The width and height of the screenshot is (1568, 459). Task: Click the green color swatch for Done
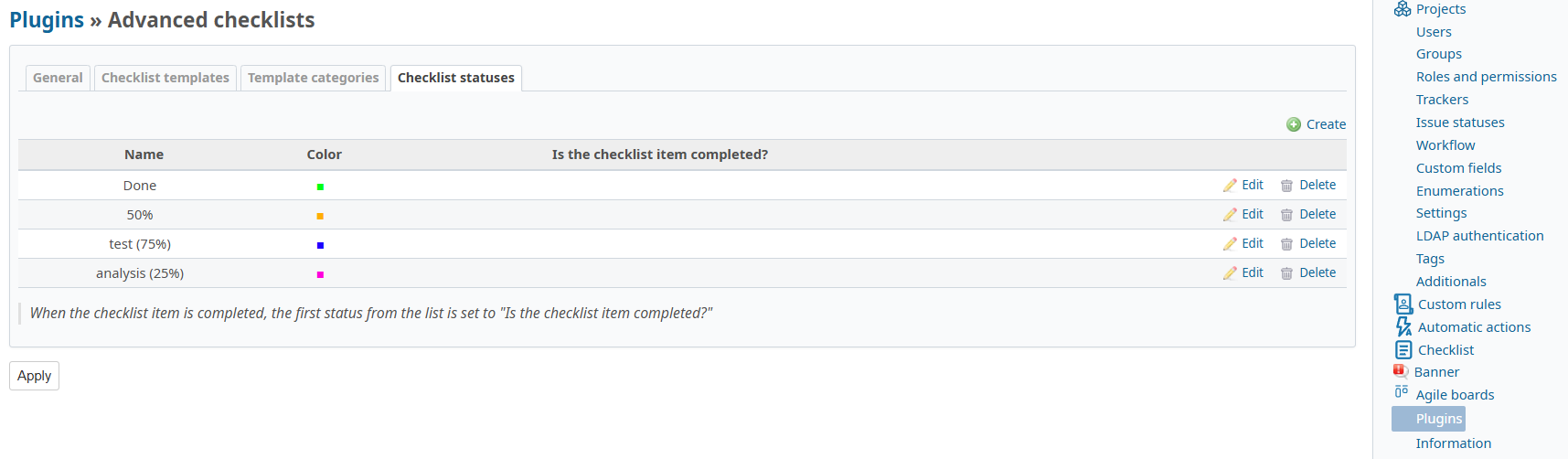pos(320,187)
